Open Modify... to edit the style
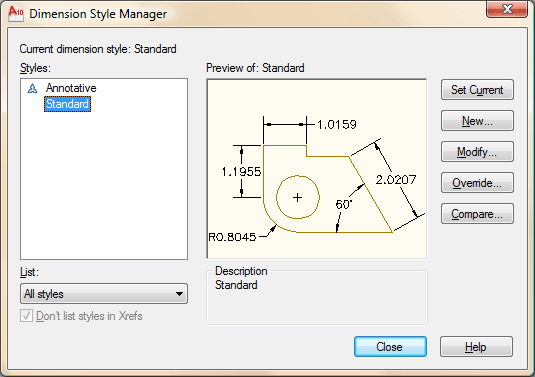 pos(477,152)
